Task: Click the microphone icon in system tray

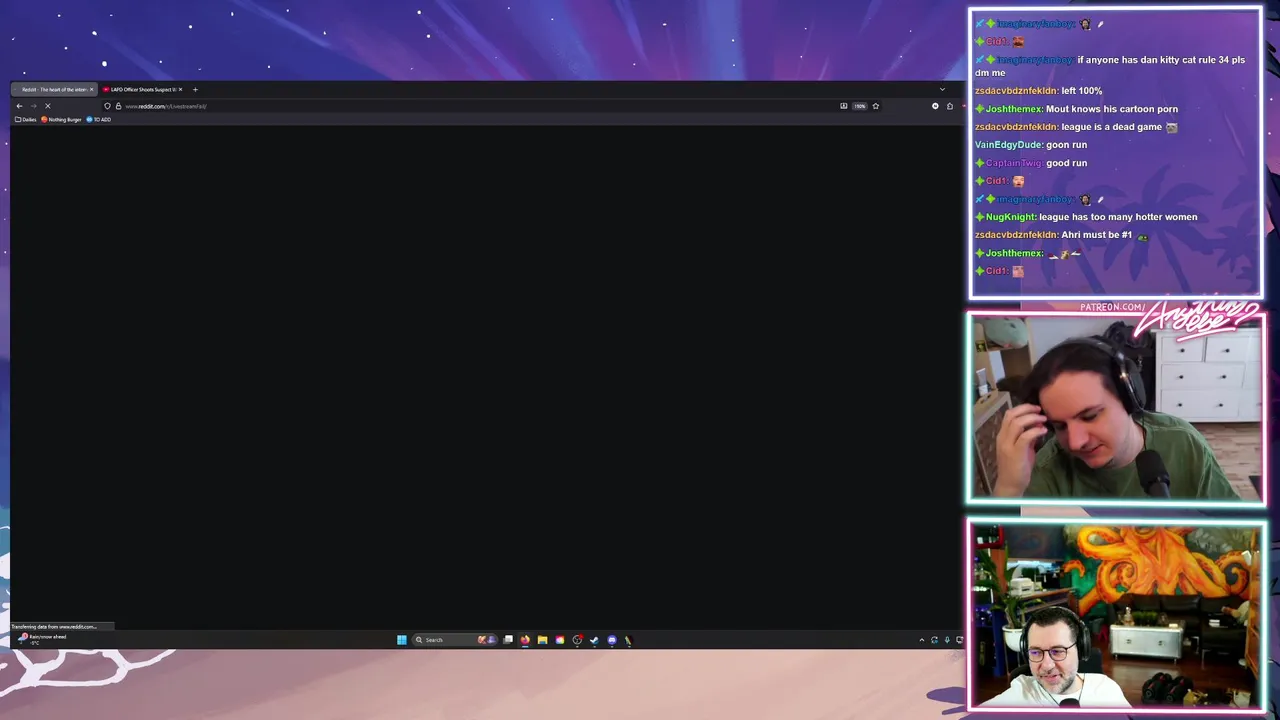Action: [947, 640]
